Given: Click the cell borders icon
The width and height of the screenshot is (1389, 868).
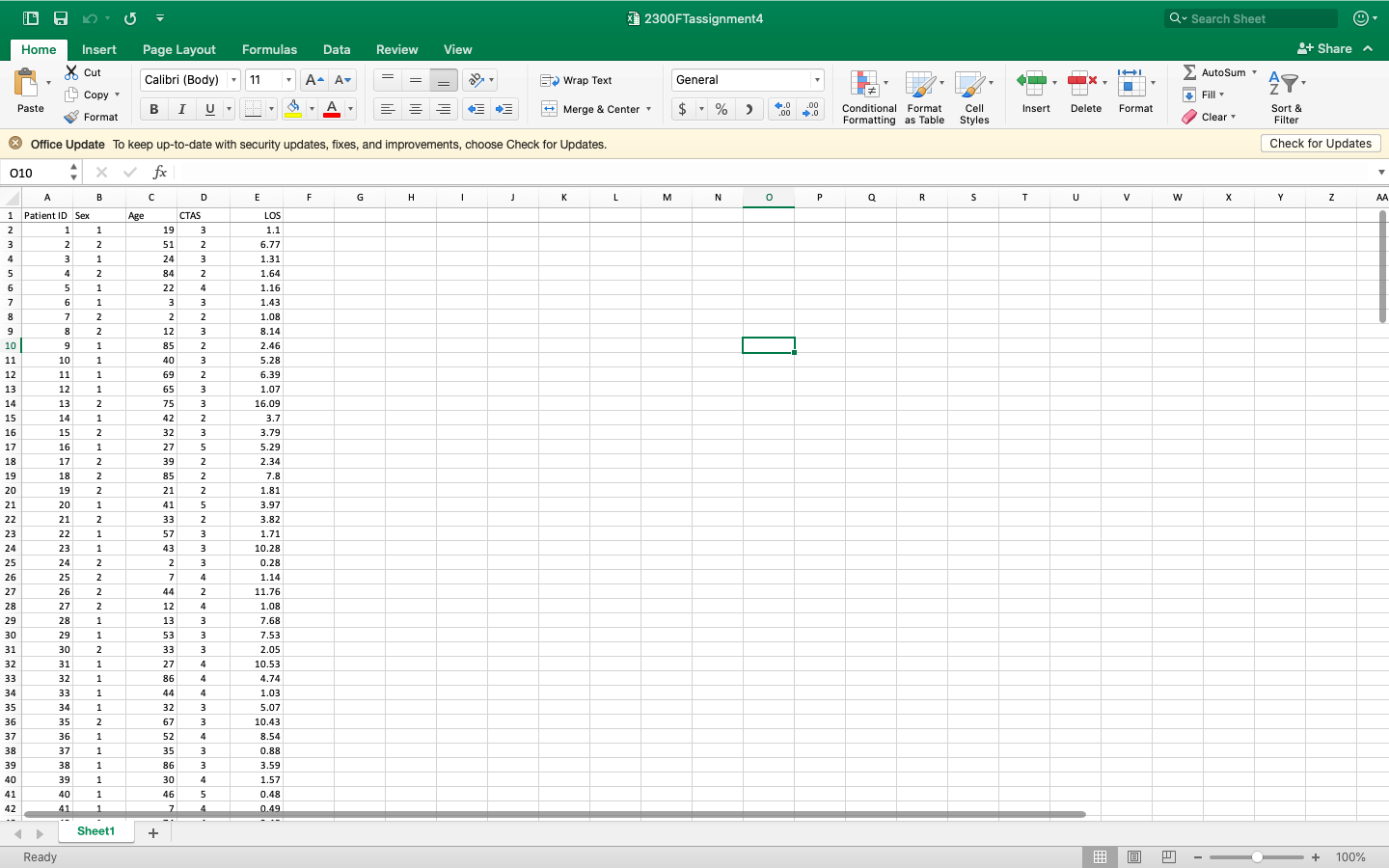Looking at the screenshot, I should point(253,109).
